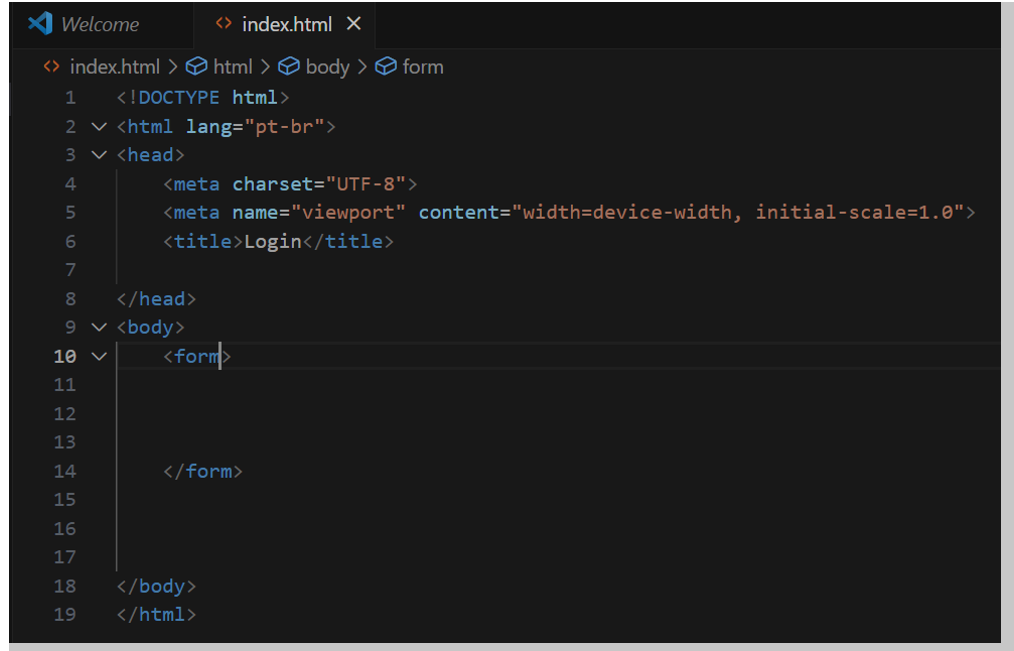Viewport: 1014px width, 651px height.
Task: Collapse the body element on line 9
Action: click(97, 327)
